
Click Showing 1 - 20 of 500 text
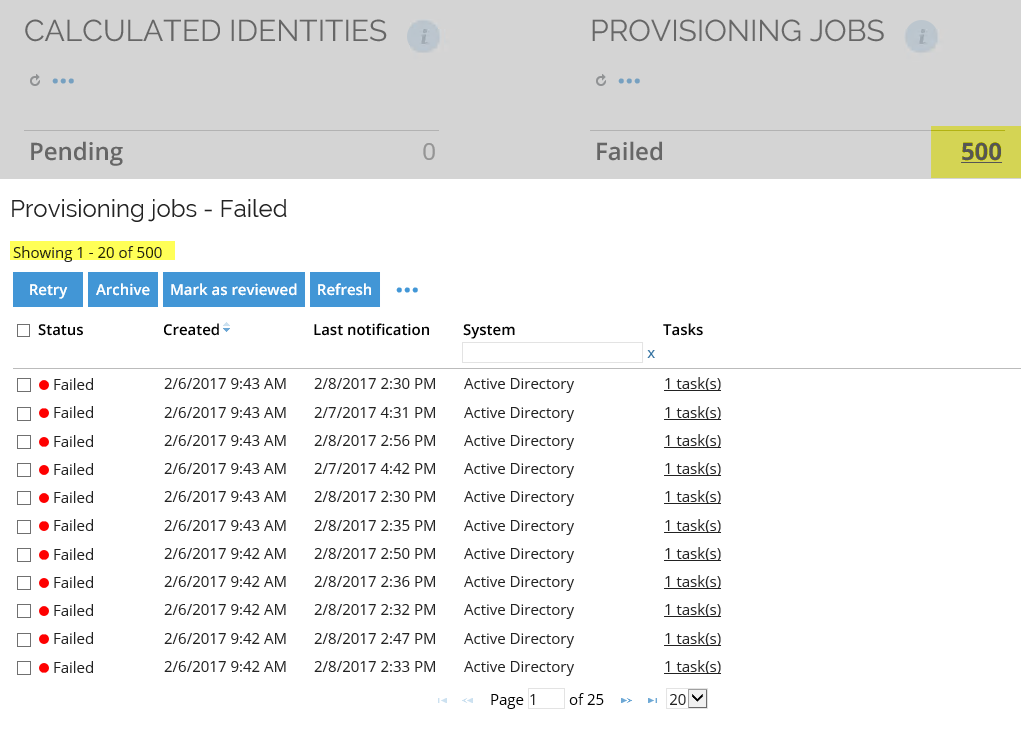point(87,253)
